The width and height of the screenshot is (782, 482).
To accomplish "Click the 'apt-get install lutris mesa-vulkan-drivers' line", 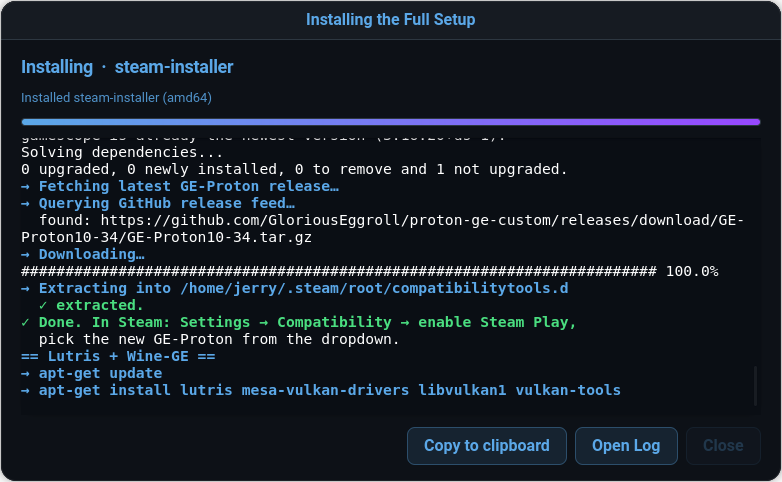I will coord(321,390).
